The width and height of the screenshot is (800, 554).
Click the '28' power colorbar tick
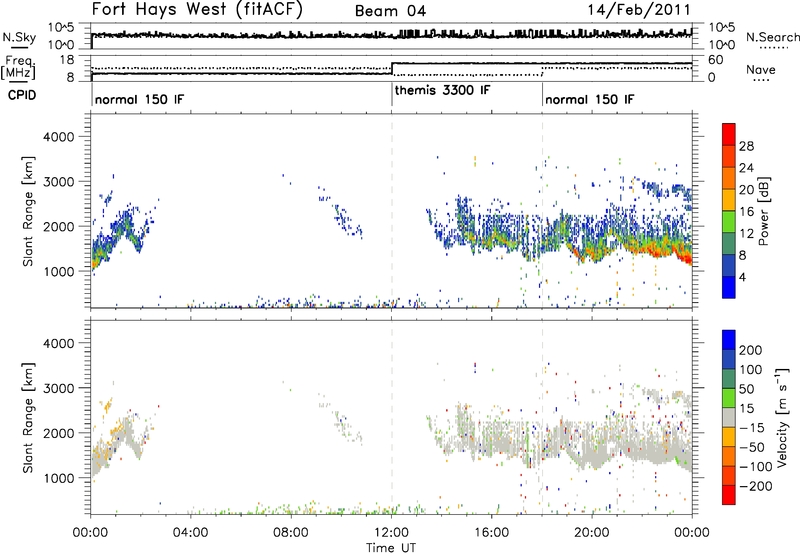coord(746,146)
